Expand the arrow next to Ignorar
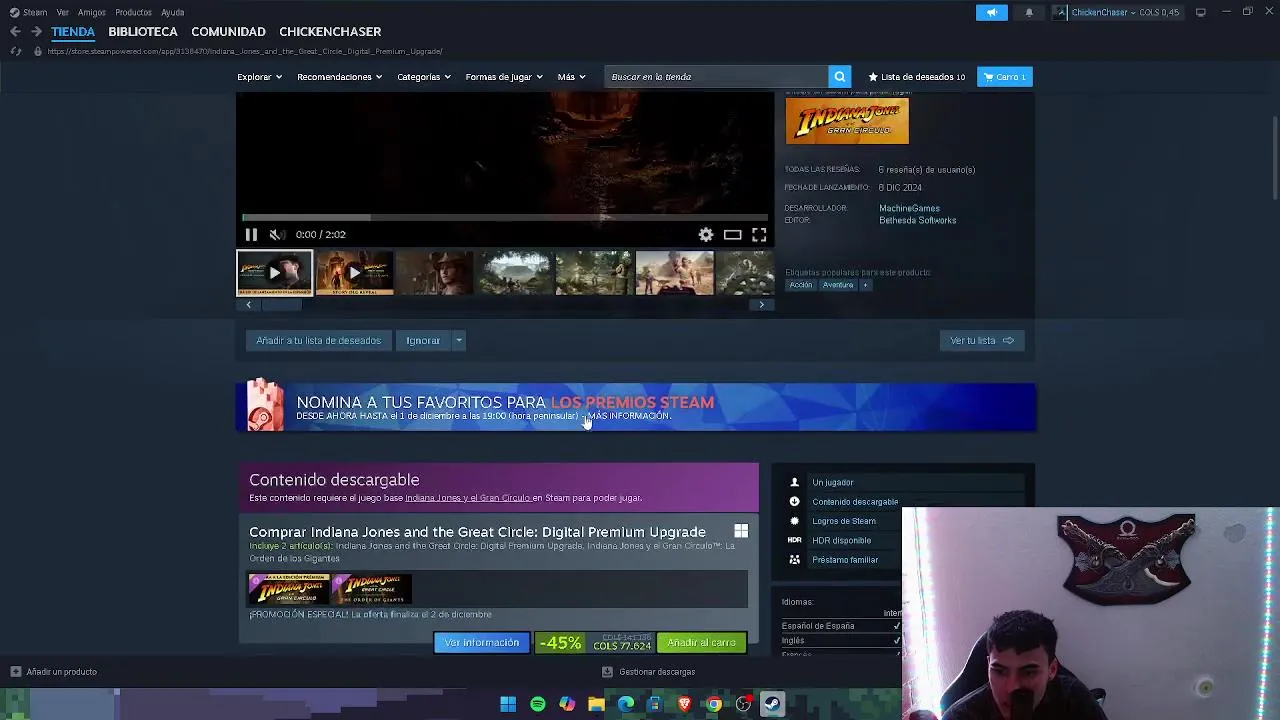This screenshot has height=720, width=1280. tap(459, 341)
